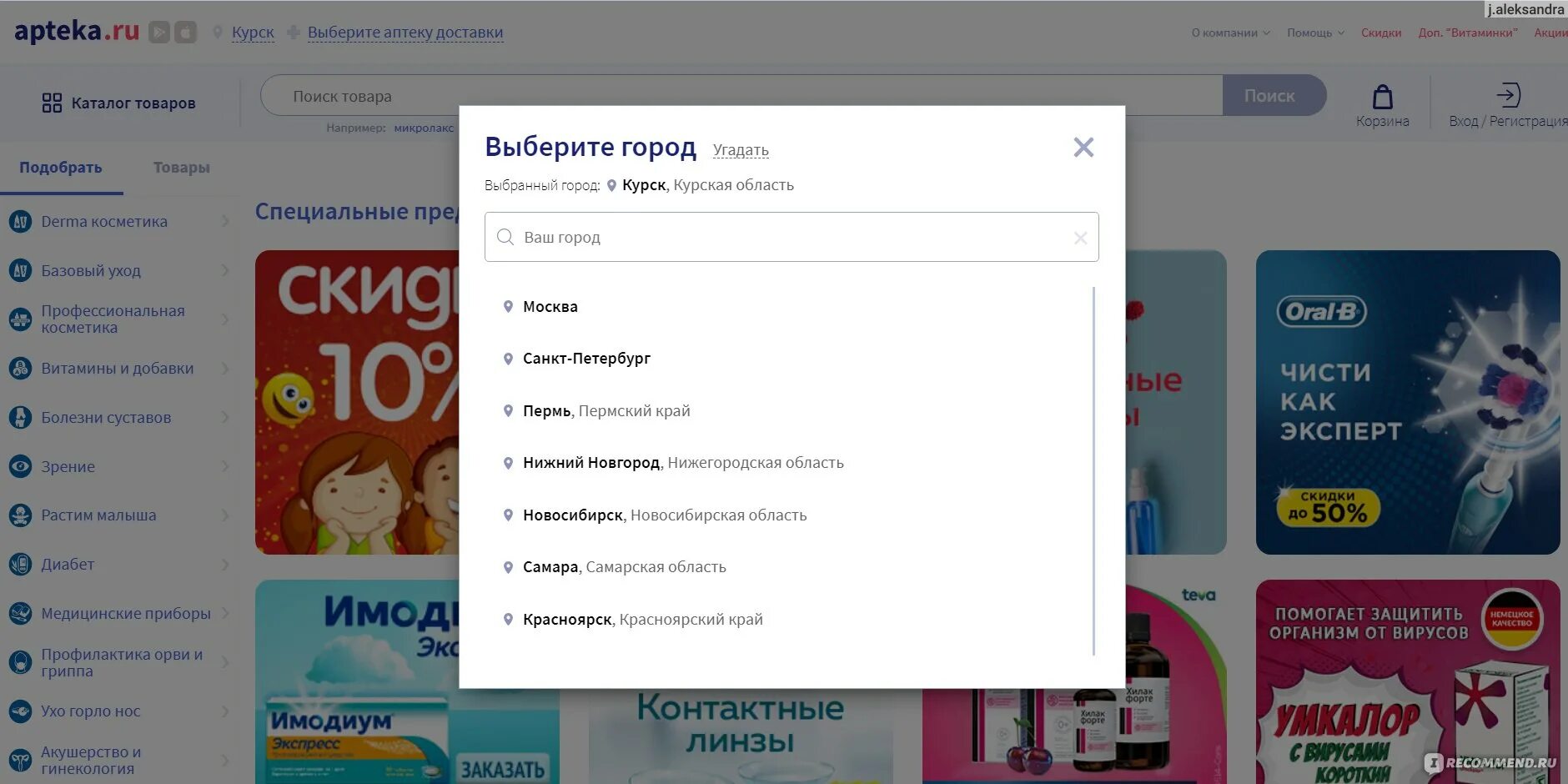Click the pin icon beside Новосибирск
Screen dimensions: 1568x784
tap(508, 515)
